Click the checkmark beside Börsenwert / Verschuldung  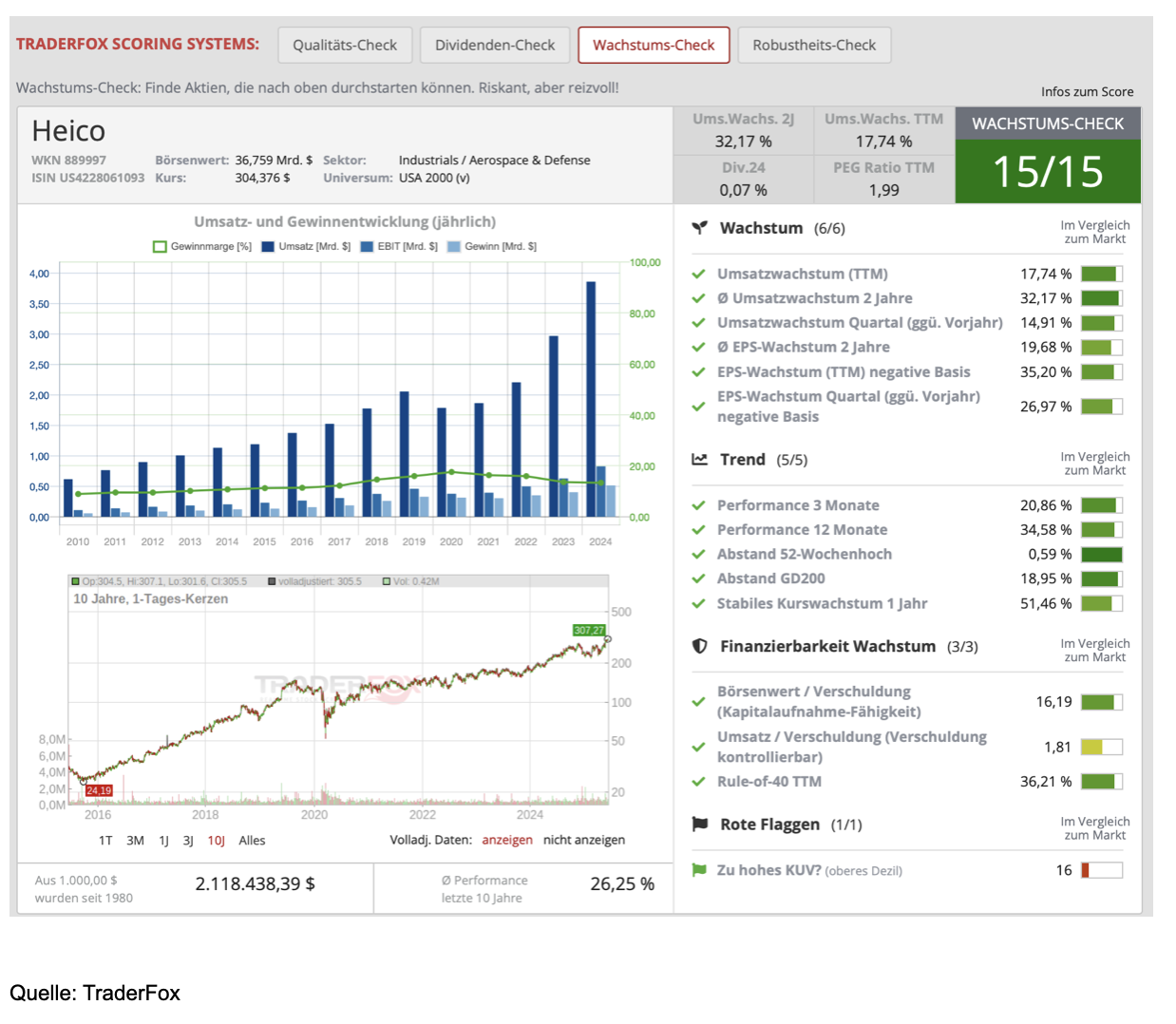click(698, 702)
